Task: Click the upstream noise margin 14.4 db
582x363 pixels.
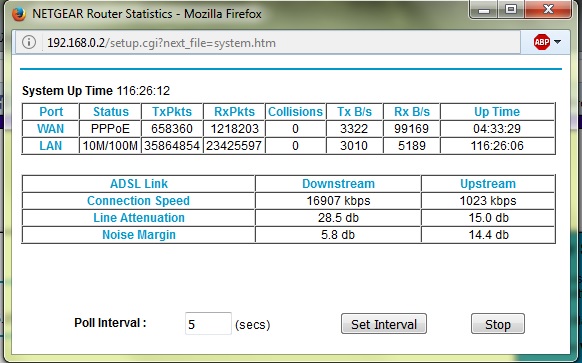Action: click(x=488, y=235)
